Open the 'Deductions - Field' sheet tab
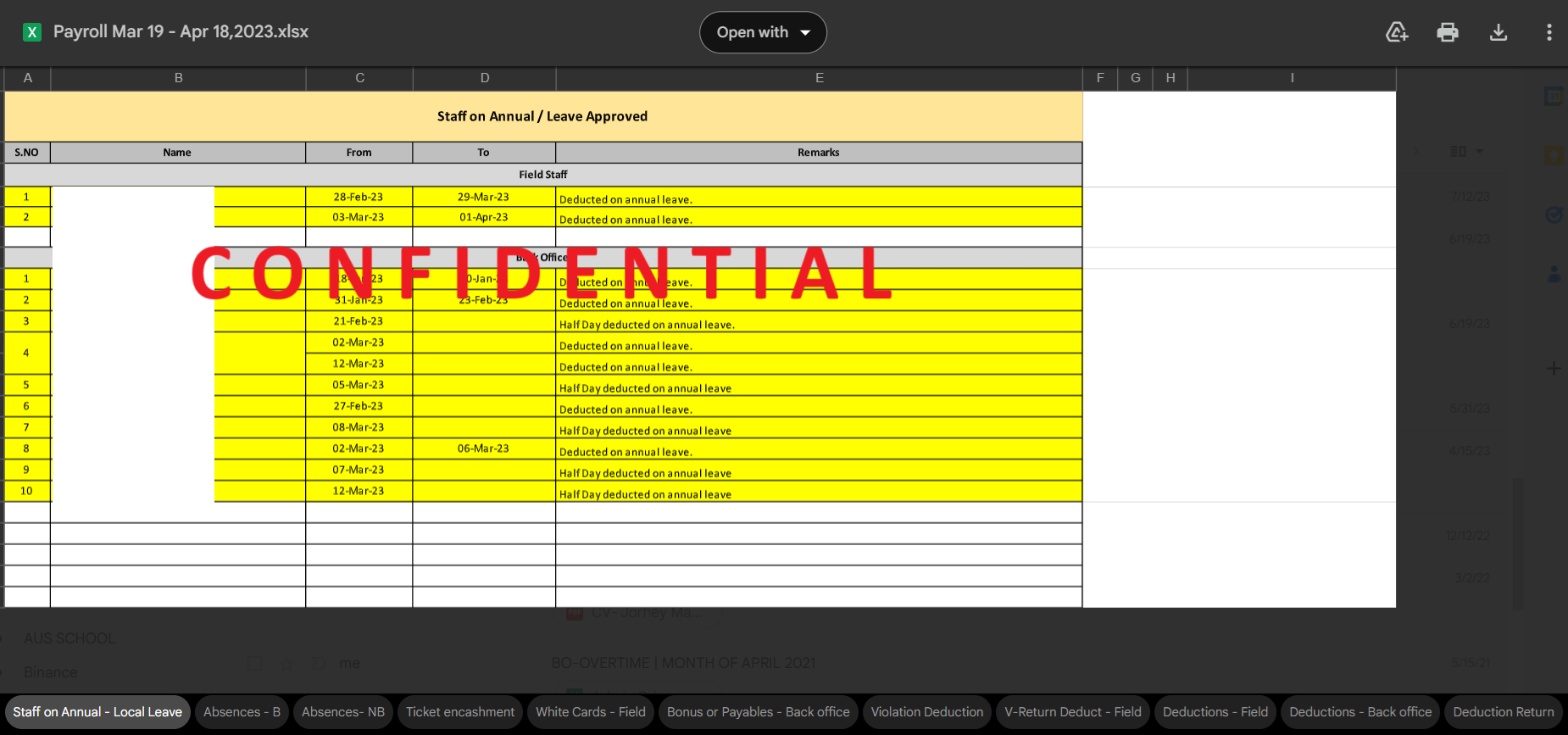1568x735 pixels. tap(1215, 712)
